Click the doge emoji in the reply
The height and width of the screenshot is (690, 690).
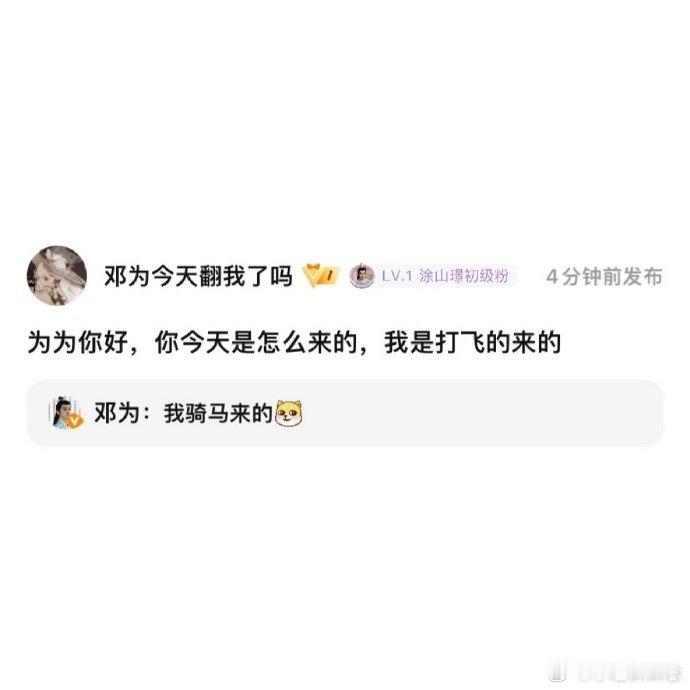pos(289,413)
